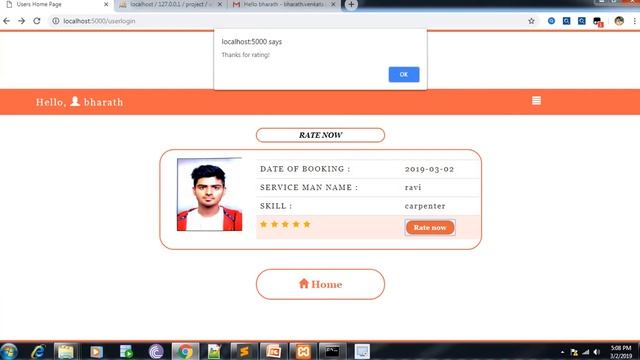Switch to the Users Home Page tab
Screen dimensions: 640x360
57,5
